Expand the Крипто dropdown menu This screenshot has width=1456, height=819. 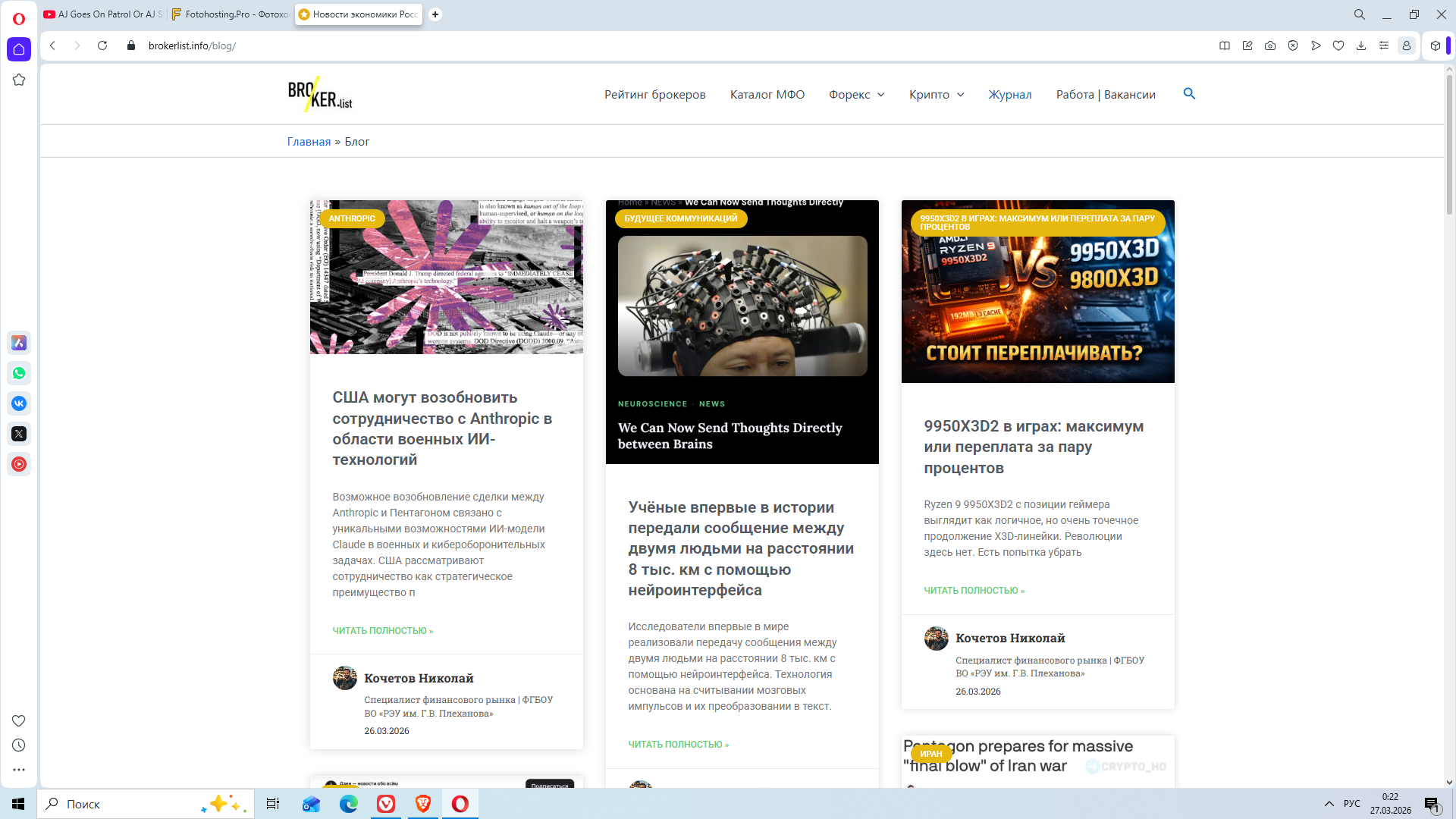[937, 95]
